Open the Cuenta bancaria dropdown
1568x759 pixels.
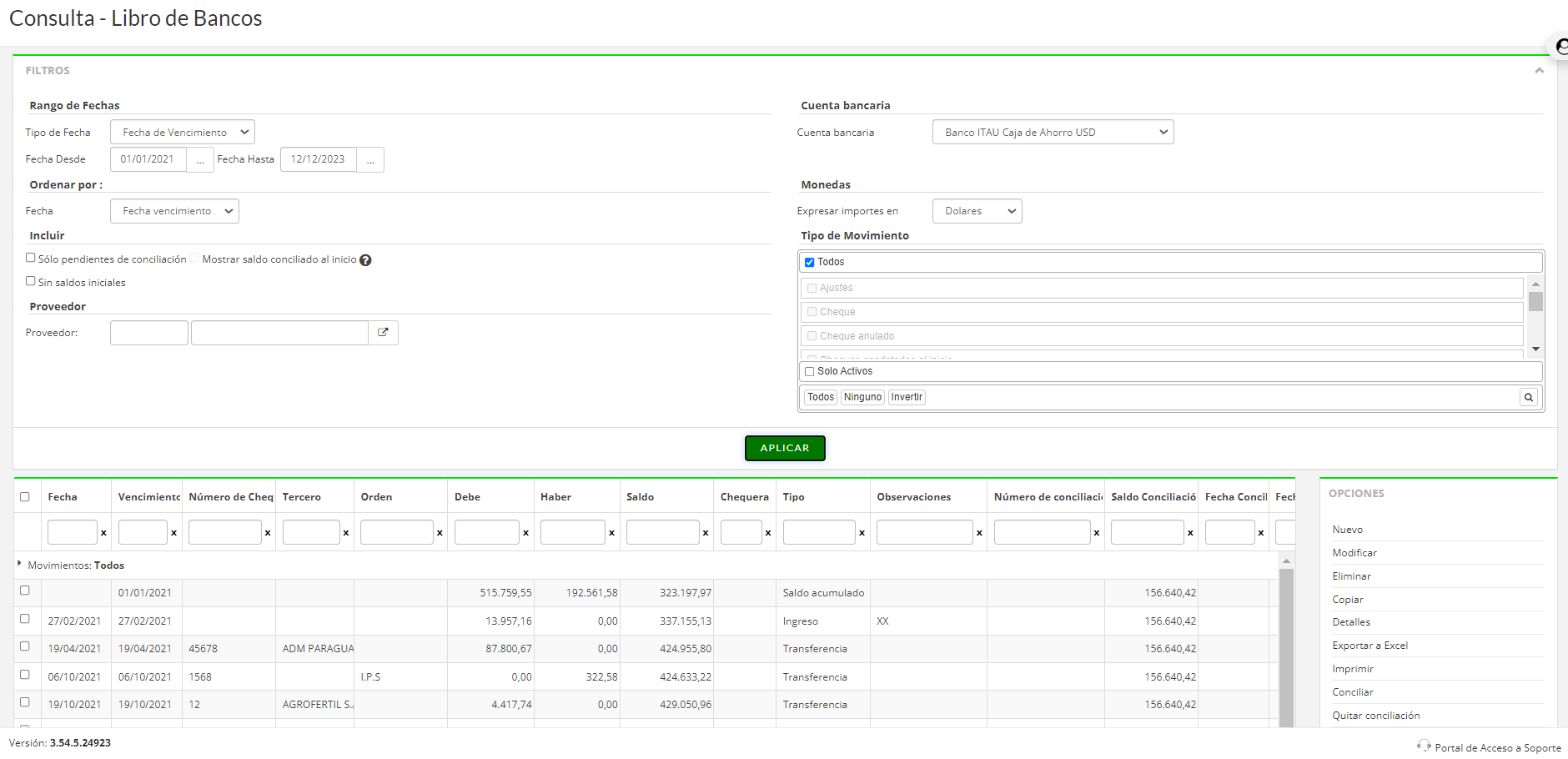1053,133
